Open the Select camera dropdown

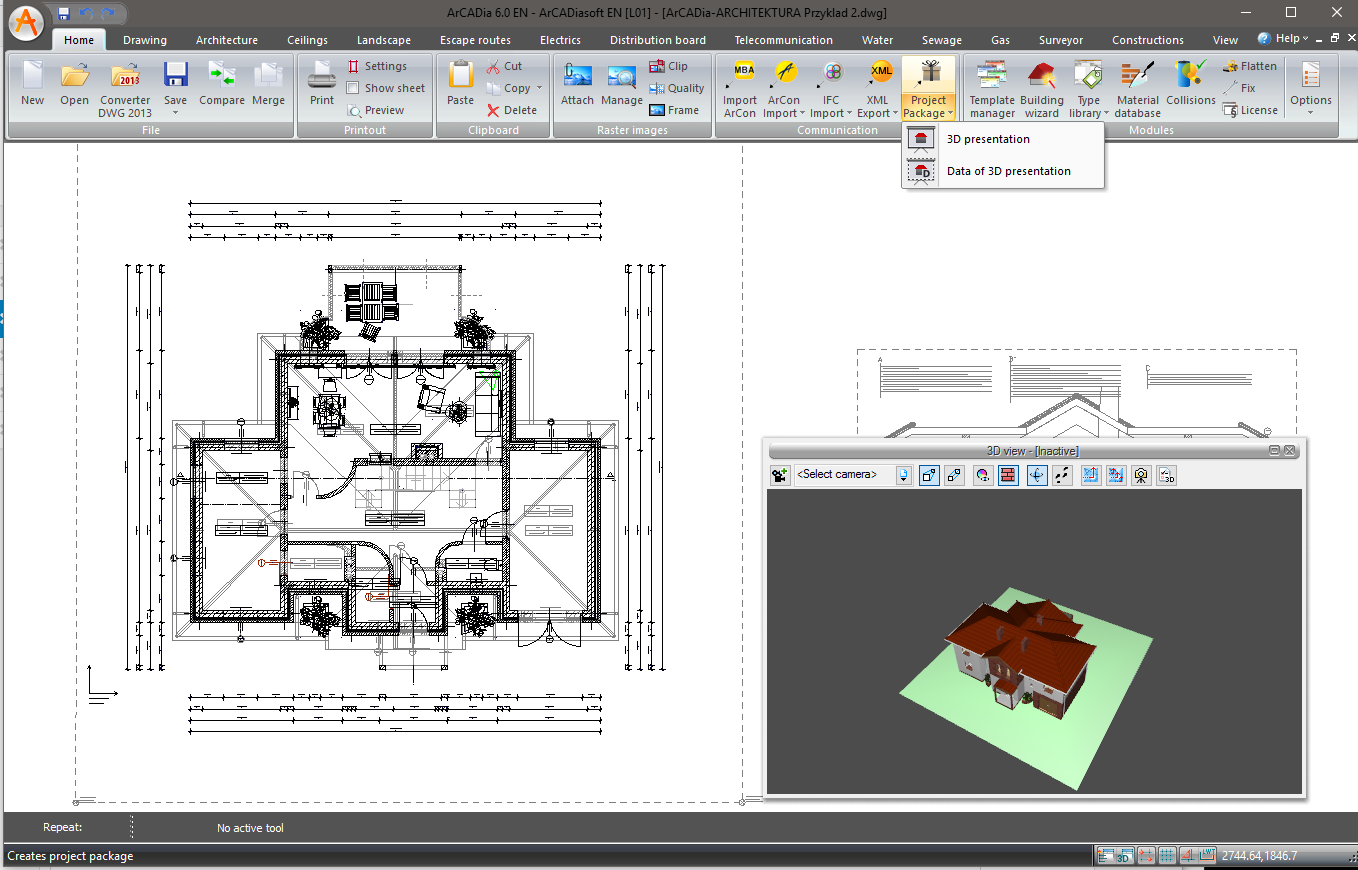904,476
